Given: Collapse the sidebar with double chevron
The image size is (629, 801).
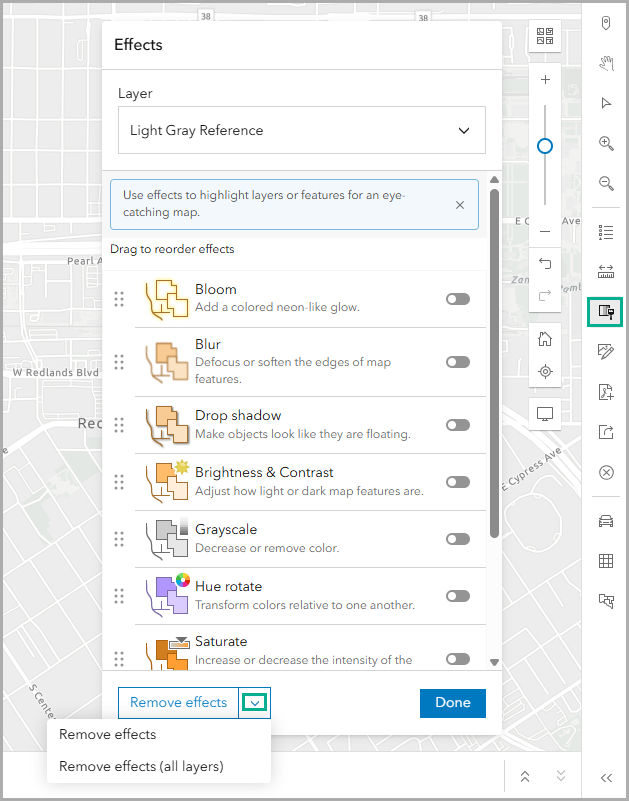Looking at the screenshot, I should (605, 777).
